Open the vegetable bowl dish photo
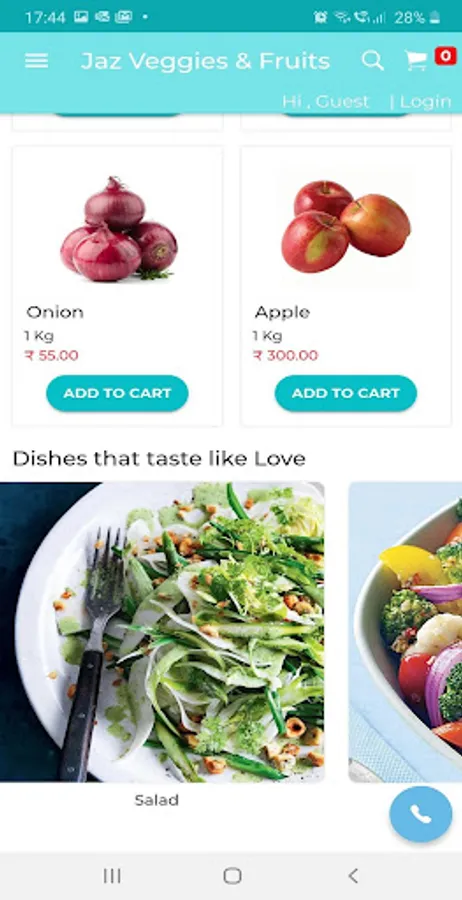The width and height of the screenshot is (462, 900). pos(405,632)
